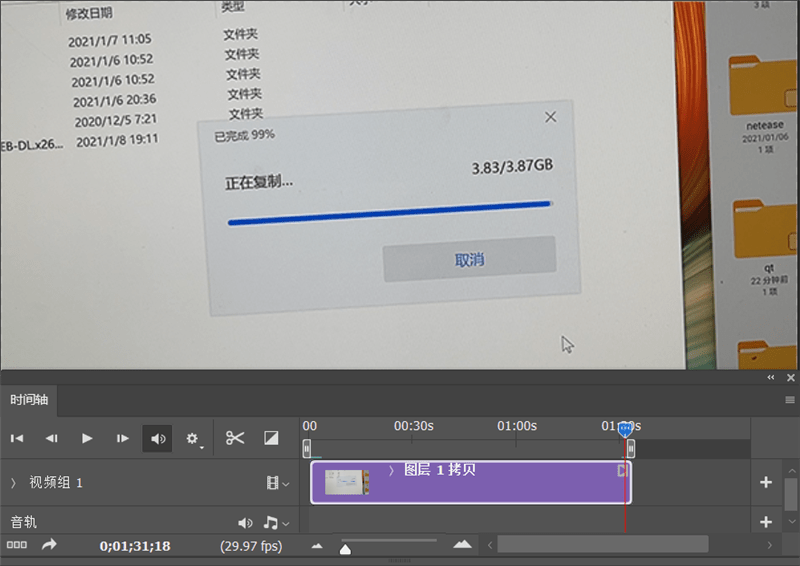Step back to previous frame
The height and width of the screenshot is (566, 800).
(52, 438)
